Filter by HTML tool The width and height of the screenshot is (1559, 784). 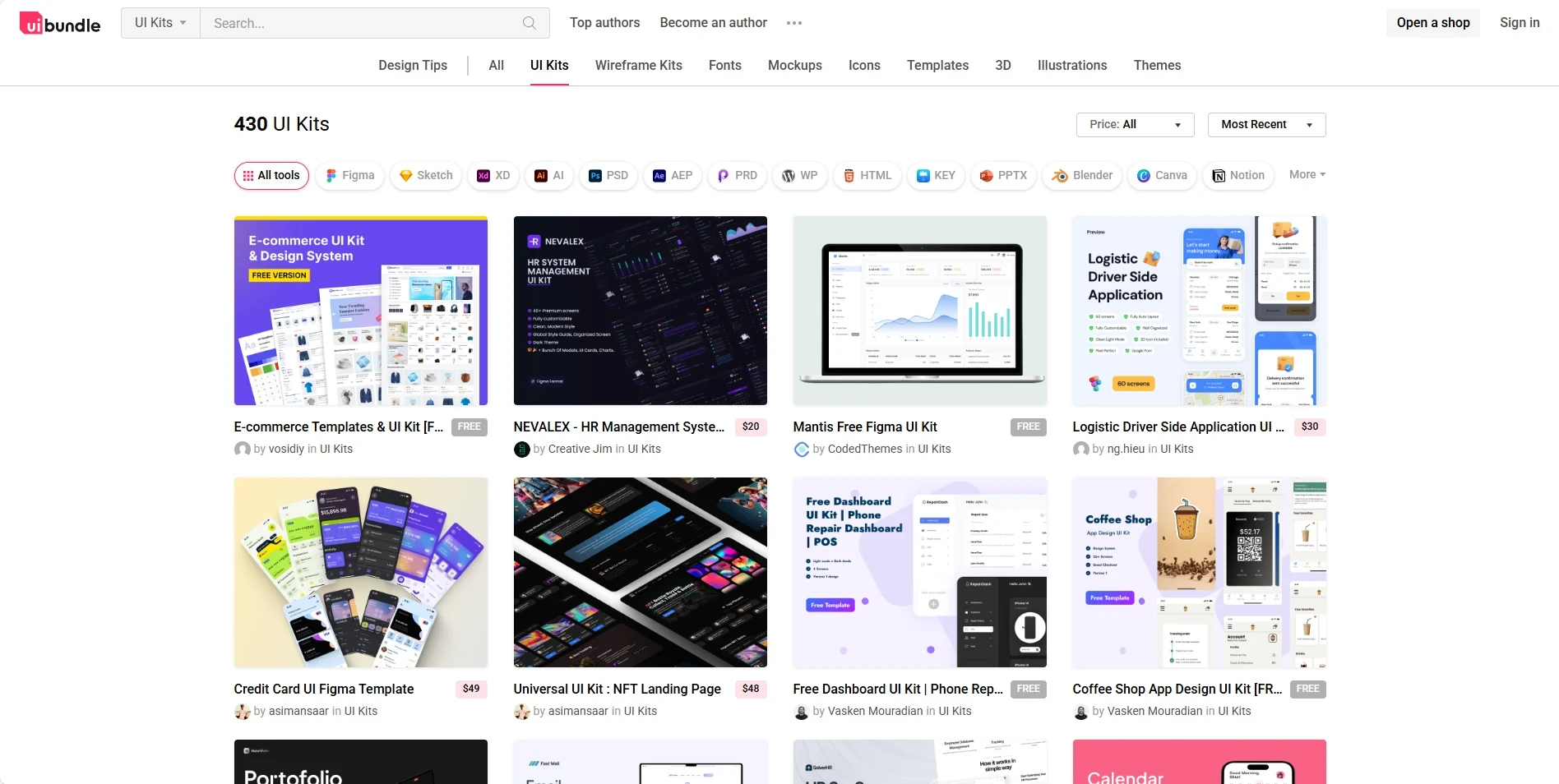[x=867, y=176]
